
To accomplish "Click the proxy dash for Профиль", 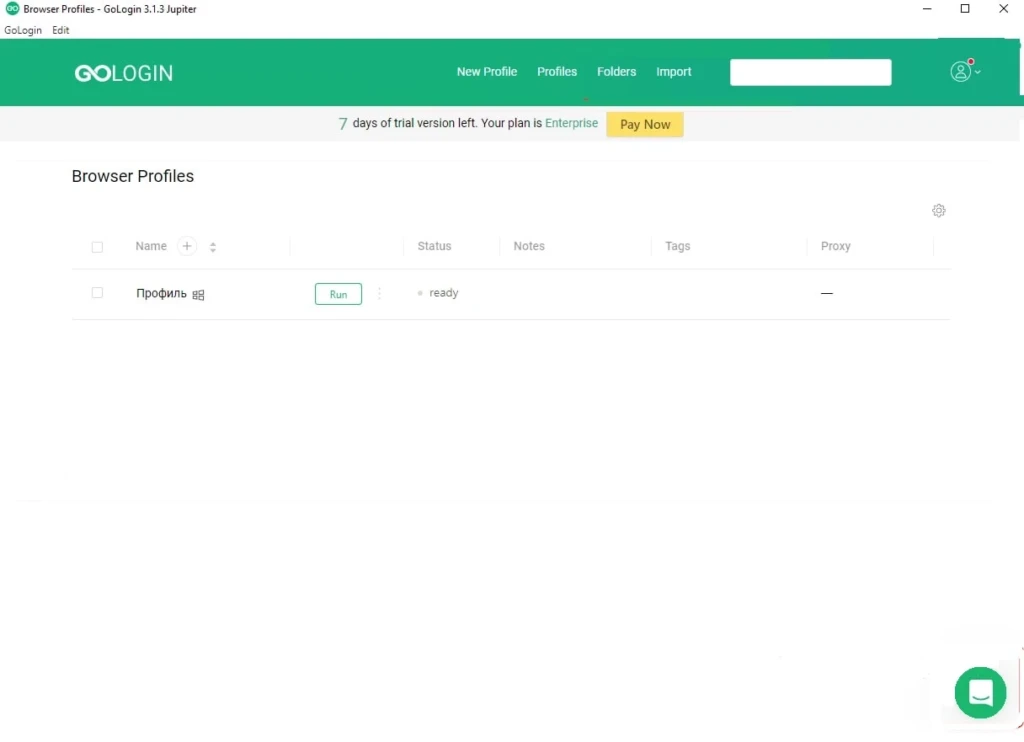I will pos(827,293).
